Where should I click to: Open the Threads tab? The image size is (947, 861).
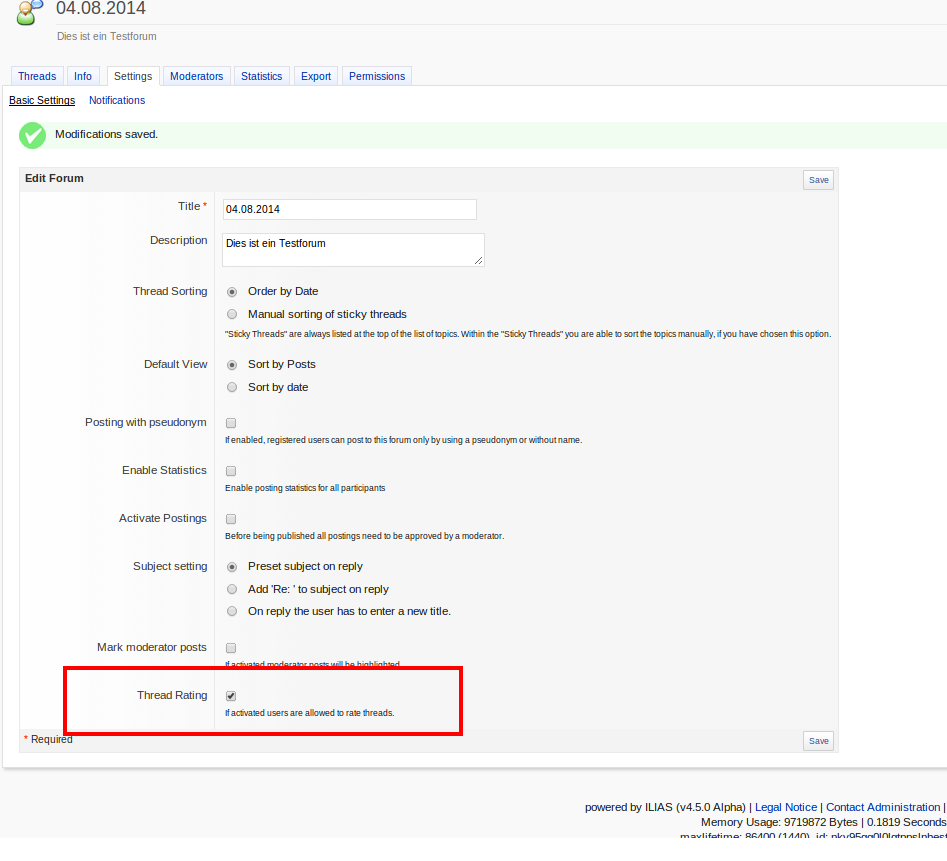coord(37,76)
